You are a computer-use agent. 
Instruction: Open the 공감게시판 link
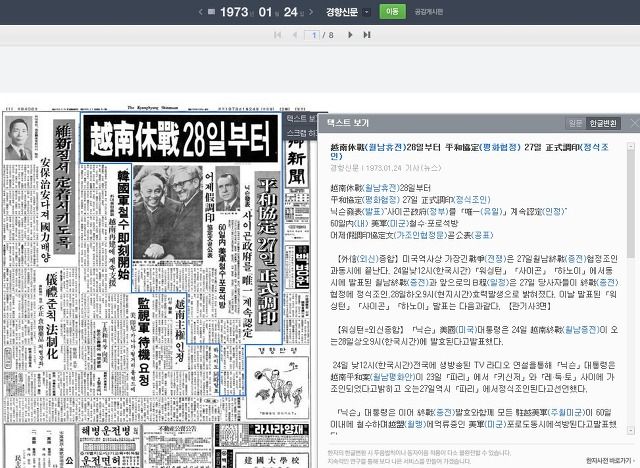click(x=428, y=12)
